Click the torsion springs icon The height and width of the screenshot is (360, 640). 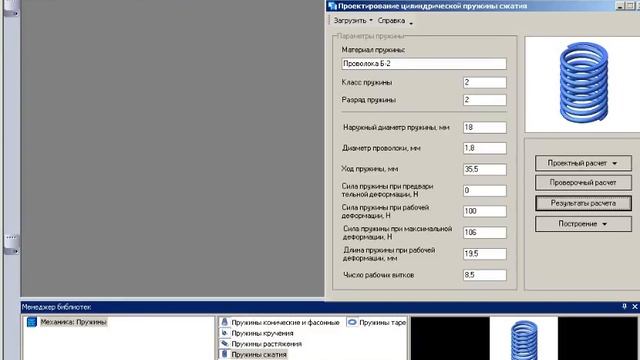(x=224, y=333)
